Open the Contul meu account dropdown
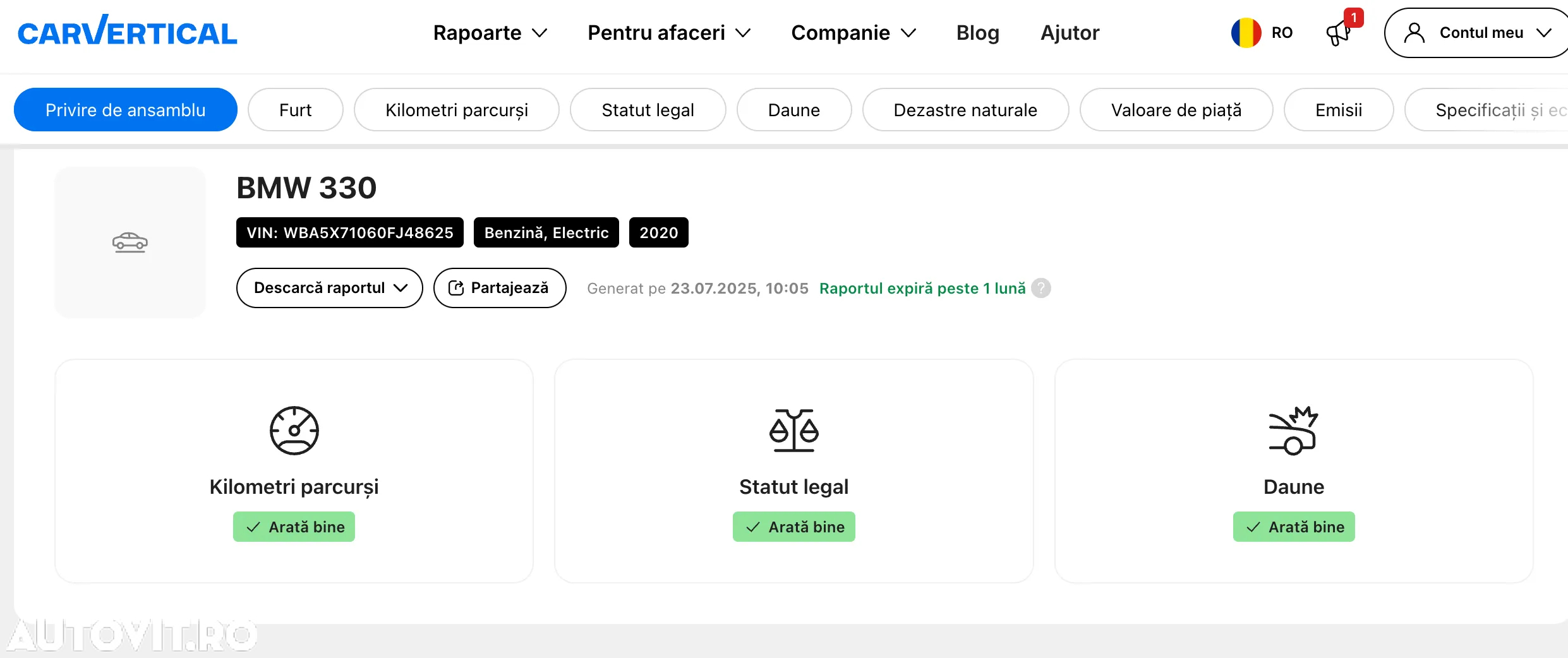The image size is (1568, 658). click(x=1477, y=33)
